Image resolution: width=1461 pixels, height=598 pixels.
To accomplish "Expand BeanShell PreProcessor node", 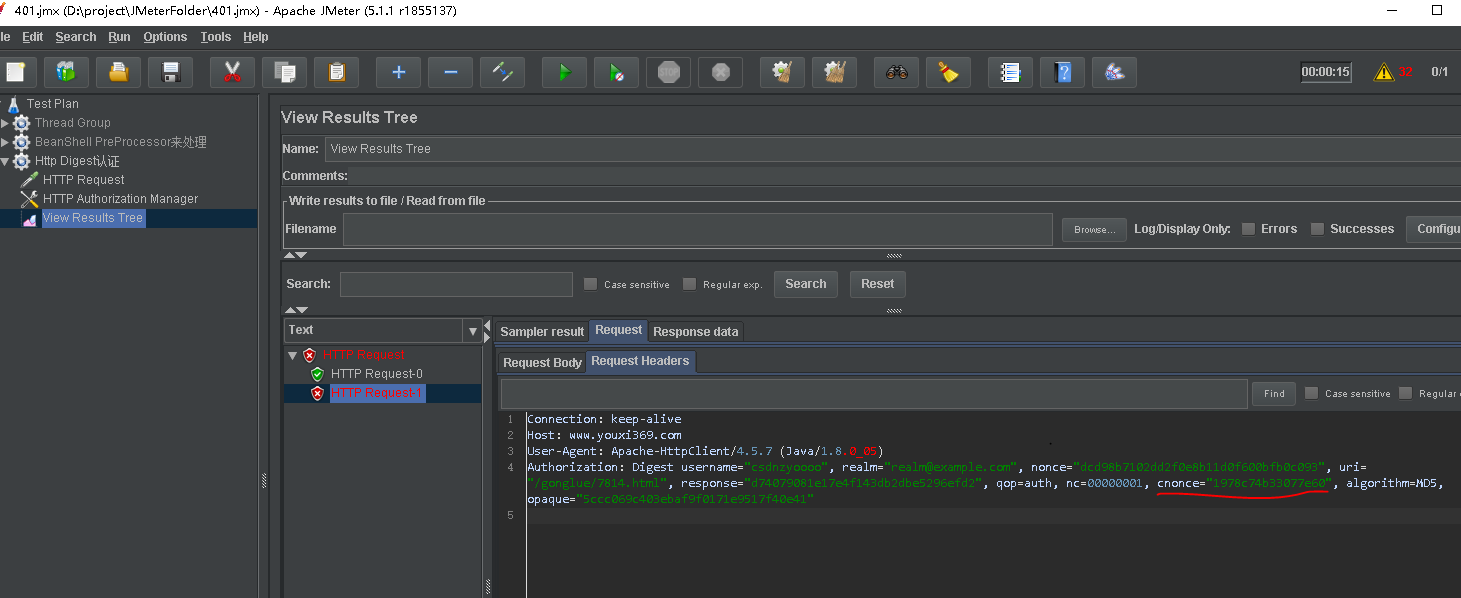I will click(x=5, y=142).
